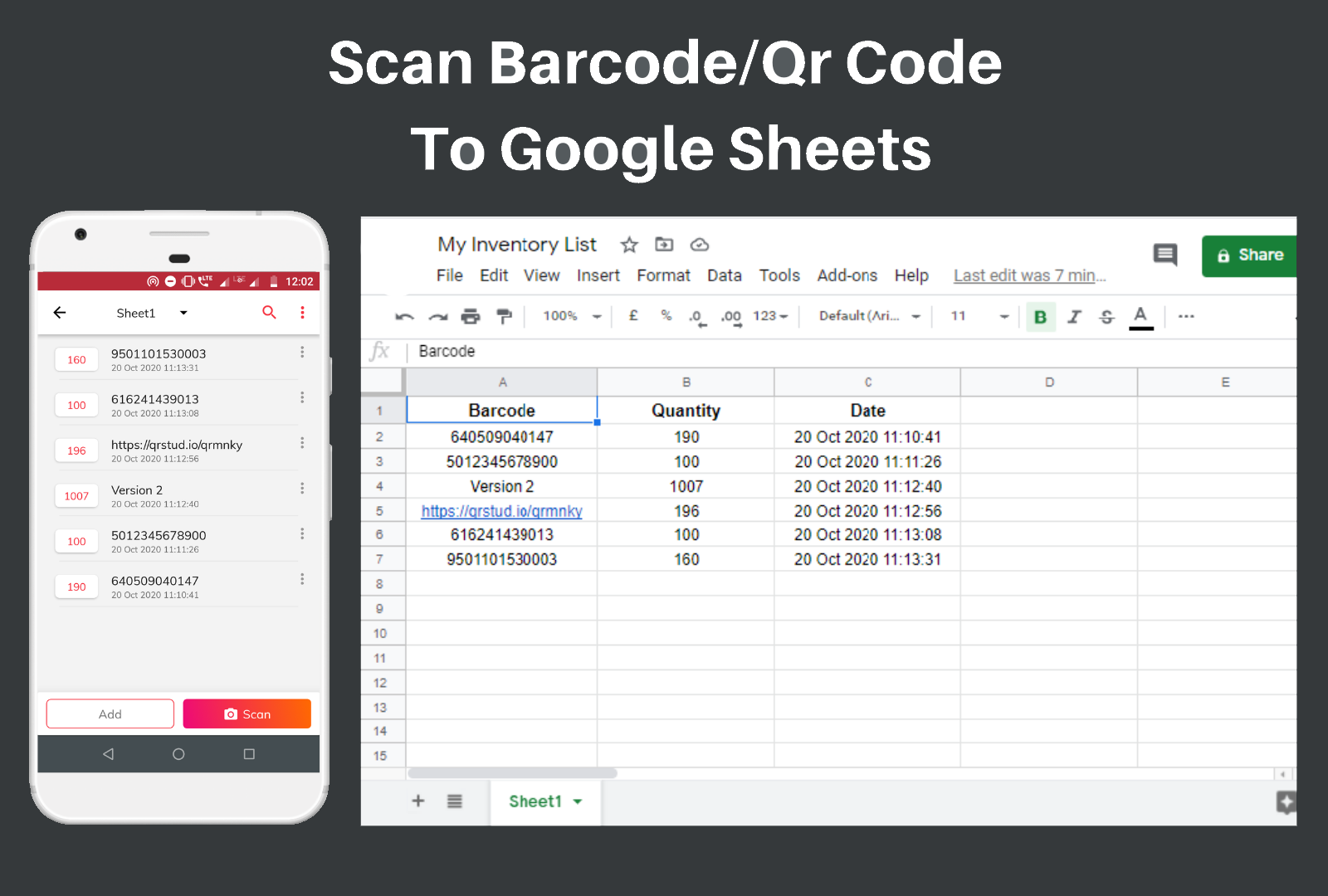Toggle decrease decimal places
Screen dimensions: 1328x896
(696, 316)
